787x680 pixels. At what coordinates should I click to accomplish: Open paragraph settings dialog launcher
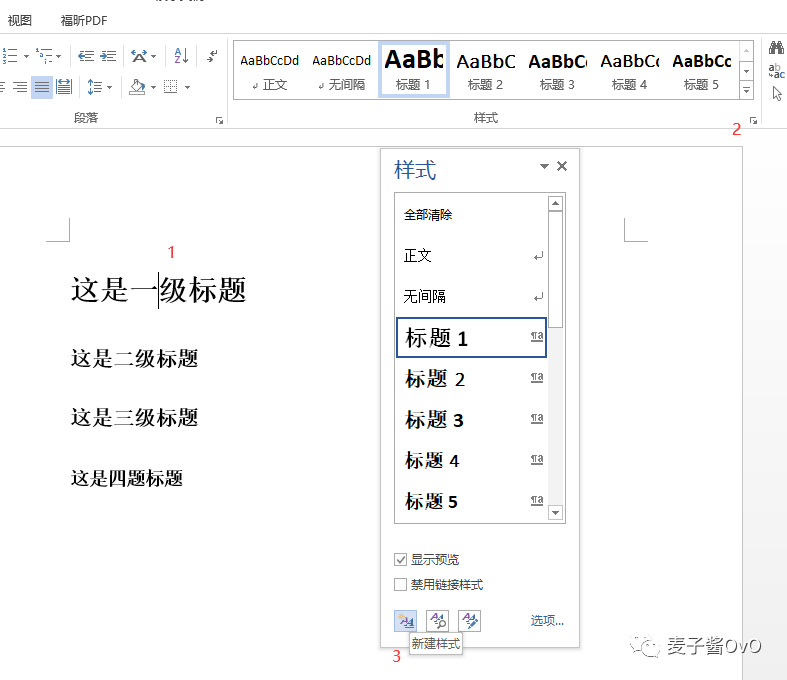(219, 120)
